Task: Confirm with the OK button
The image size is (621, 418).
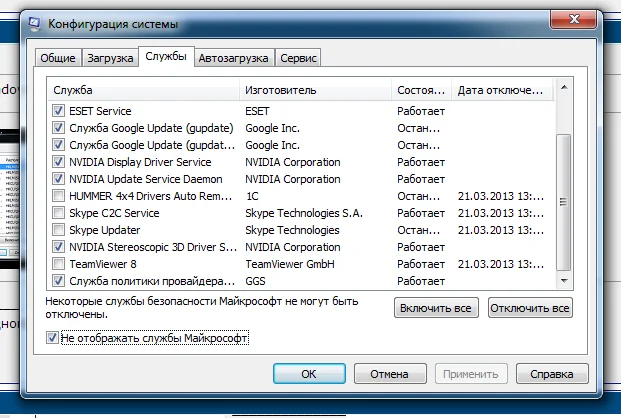Action: (x=309, y=374)
